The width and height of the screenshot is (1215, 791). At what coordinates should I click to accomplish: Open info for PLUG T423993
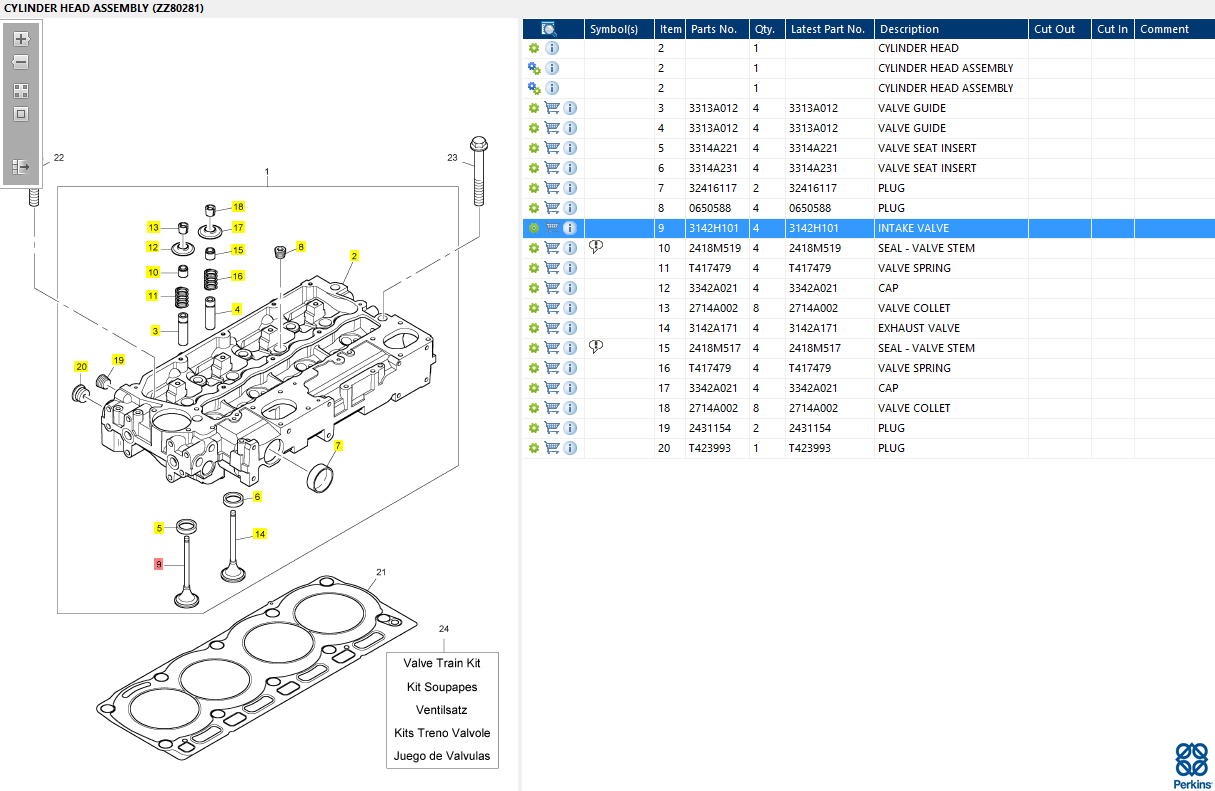tap(570, 448)
